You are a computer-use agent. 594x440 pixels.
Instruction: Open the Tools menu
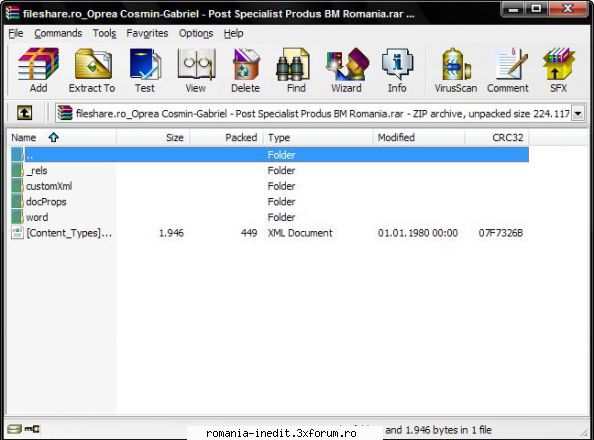(104, 33)
